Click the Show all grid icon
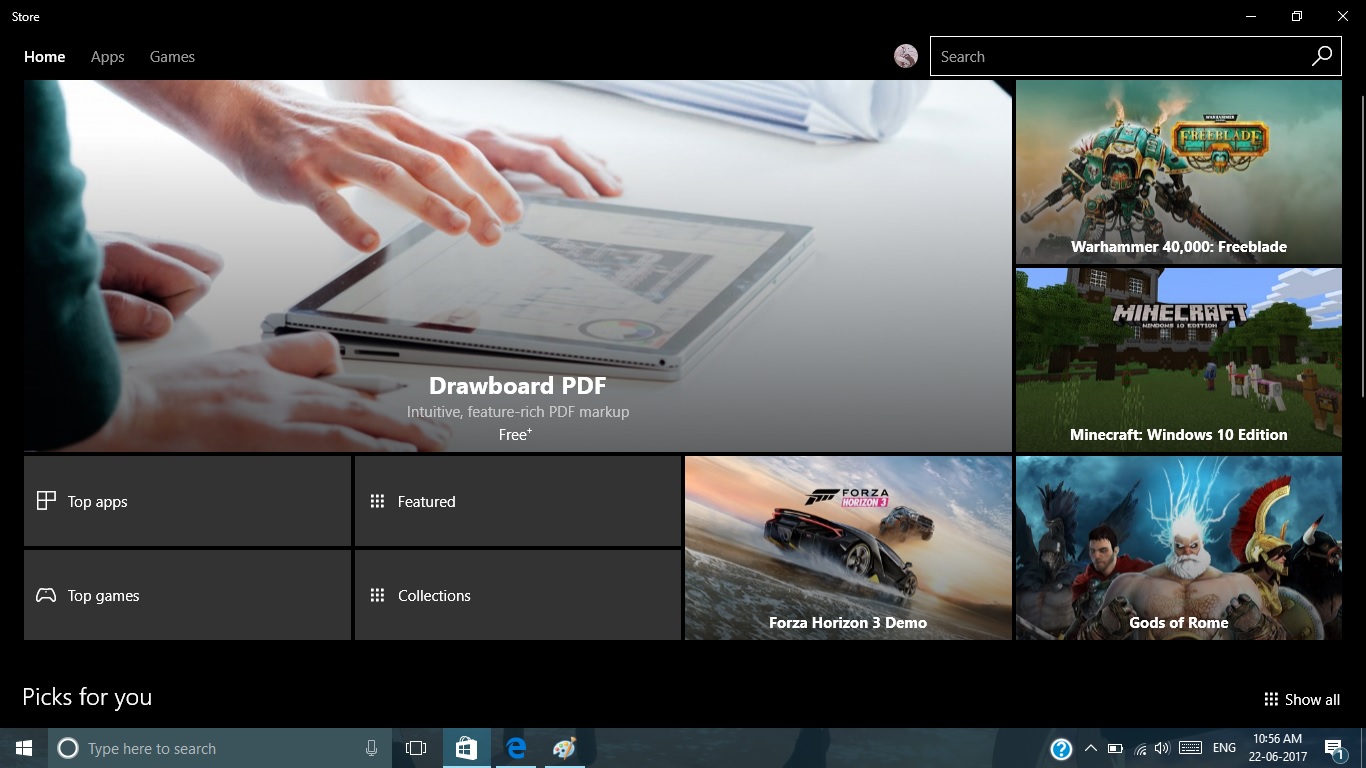The height and width of the screenshot is (768, 1366). pos(1271,699)
